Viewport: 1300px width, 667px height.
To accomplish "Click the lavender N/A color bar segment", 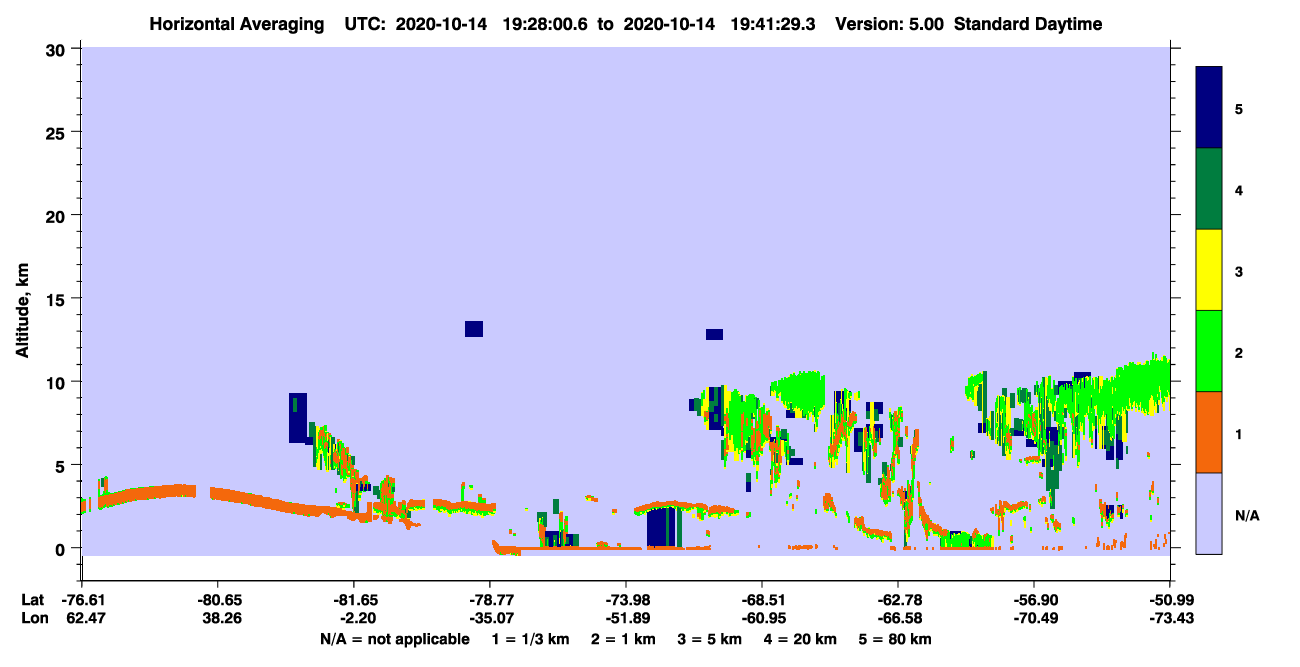I will pyautogui.click(x=1209, y=513).
